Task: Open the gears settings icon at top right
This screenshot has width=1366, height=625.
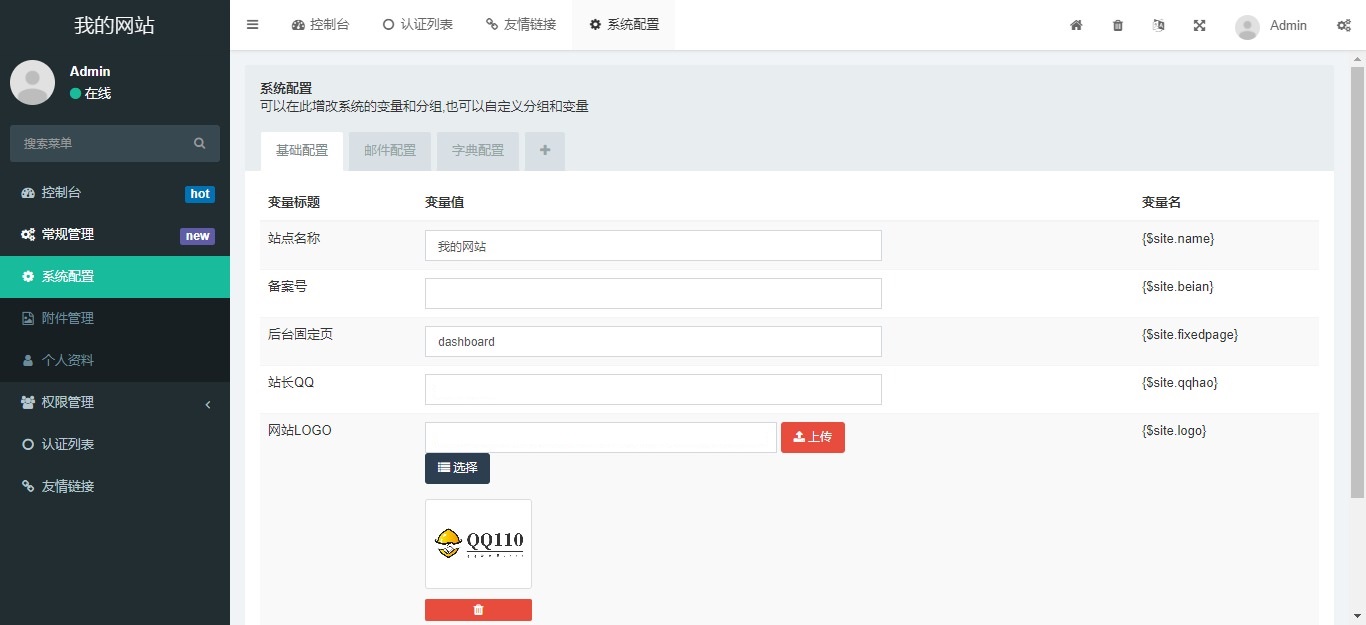Action: point(1344,25)
